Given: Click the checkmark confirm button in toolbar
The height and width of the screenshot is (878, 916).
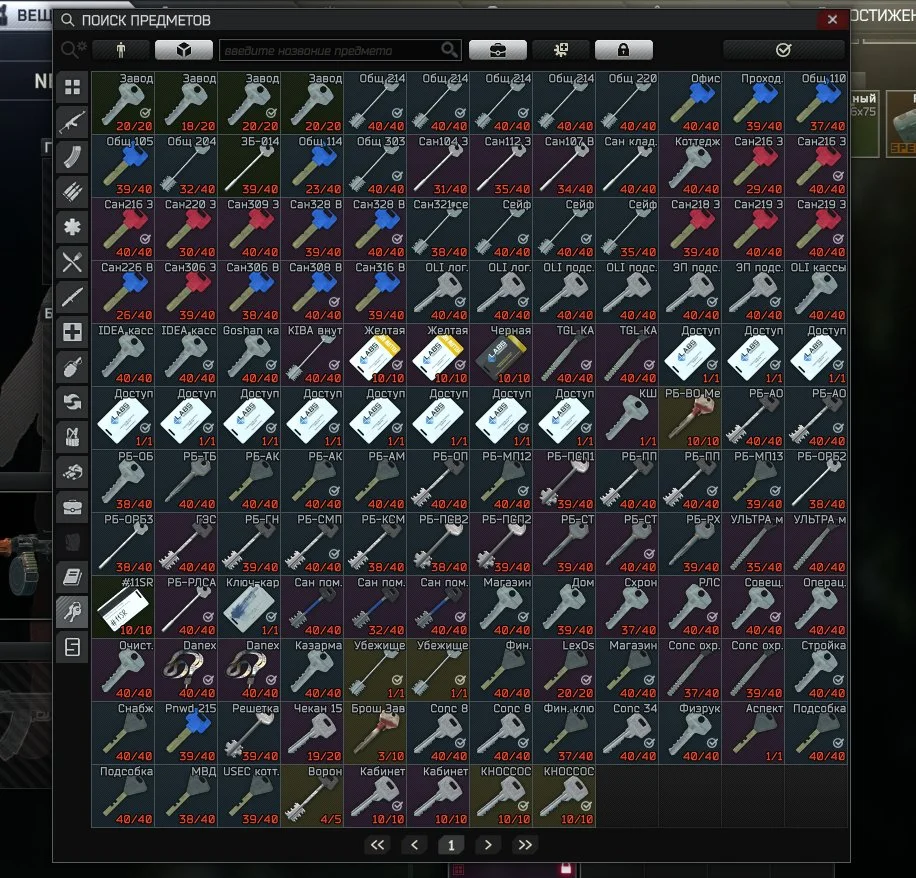Looking at the screenshot, I should point(783,50).
